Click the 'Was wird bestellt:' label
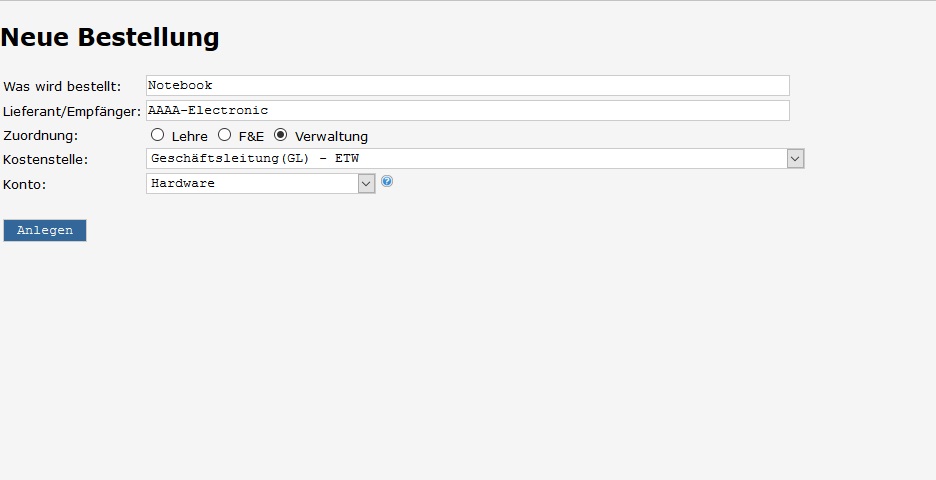The image size is (936, 480). 62,87
